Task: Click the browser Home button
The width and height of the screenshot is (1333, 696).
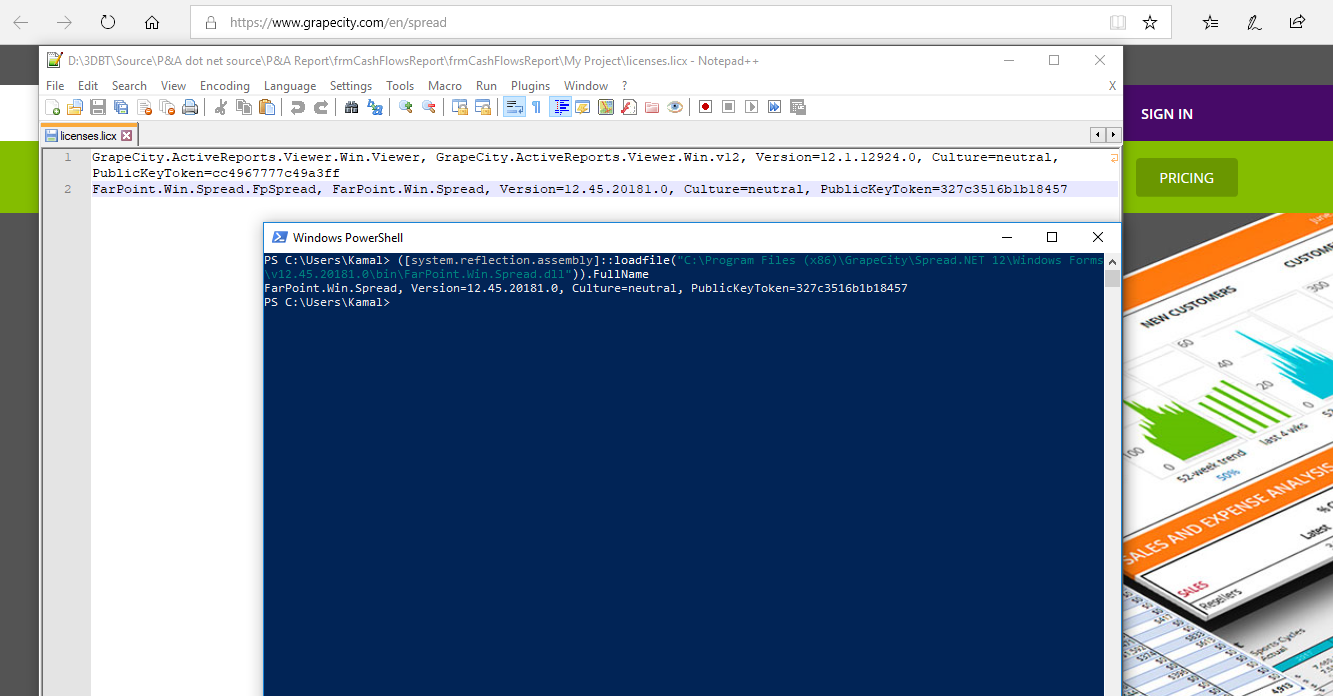Action: pyautogui.click(x=152, y=22)
